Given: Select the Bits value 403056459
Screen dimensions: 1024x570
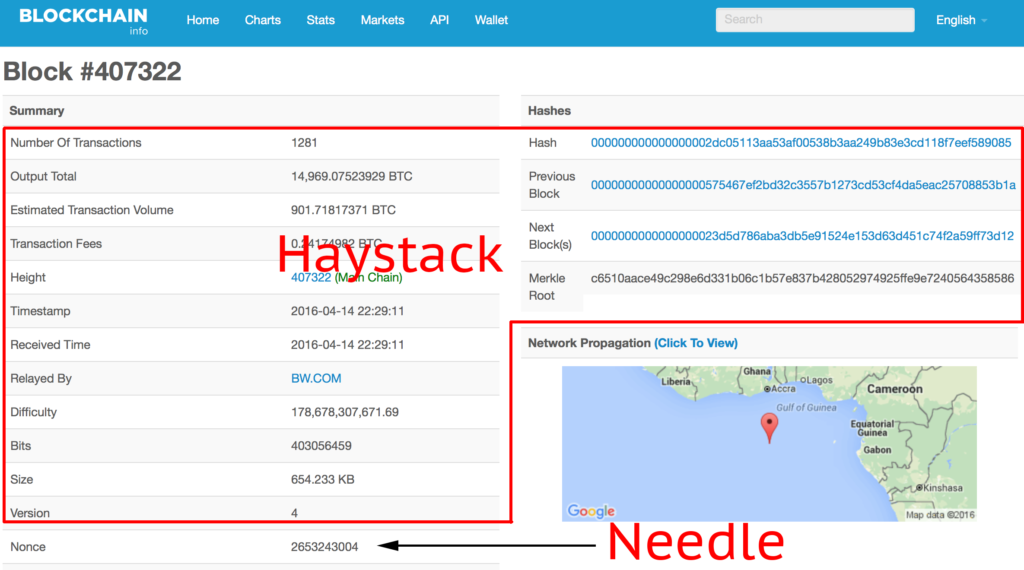Looking at the screenshot, I should click(321, 446).
